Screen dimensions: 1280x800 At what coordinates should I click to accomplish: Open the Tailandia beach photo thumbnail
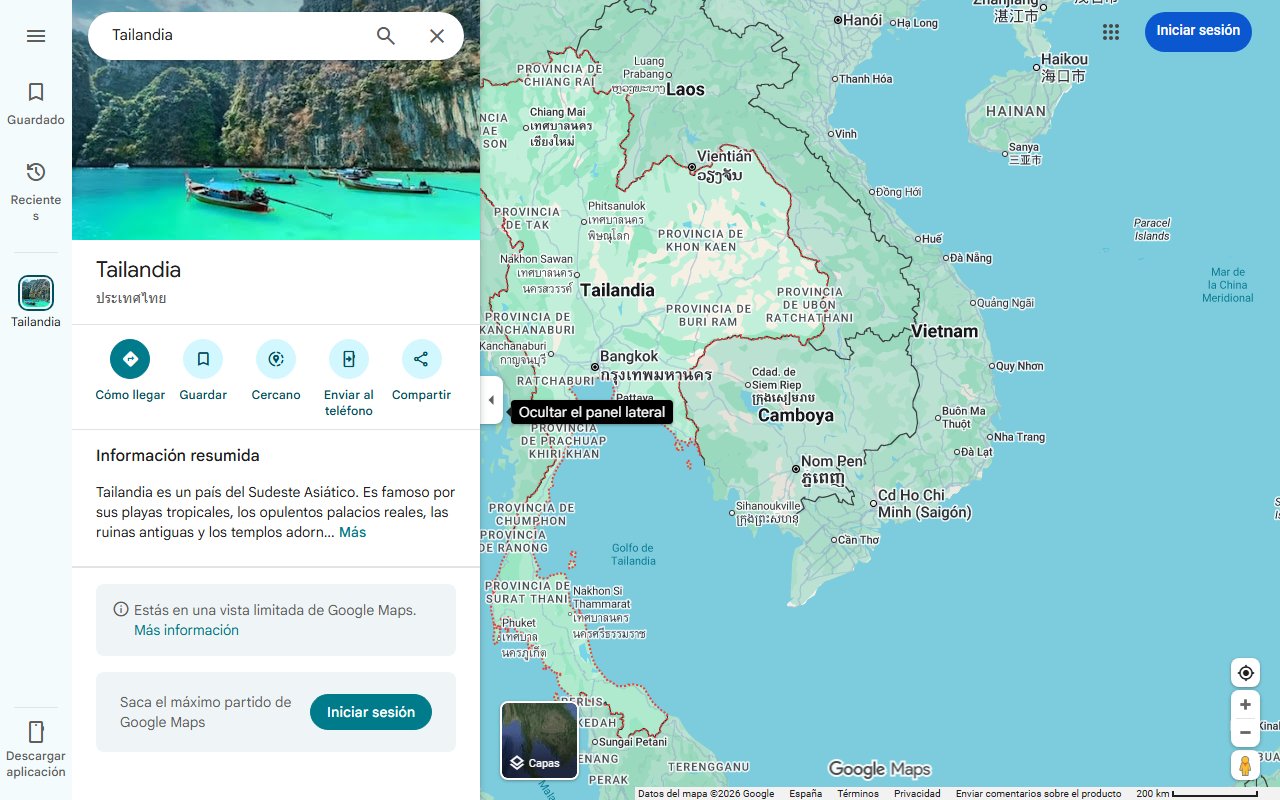276,119
